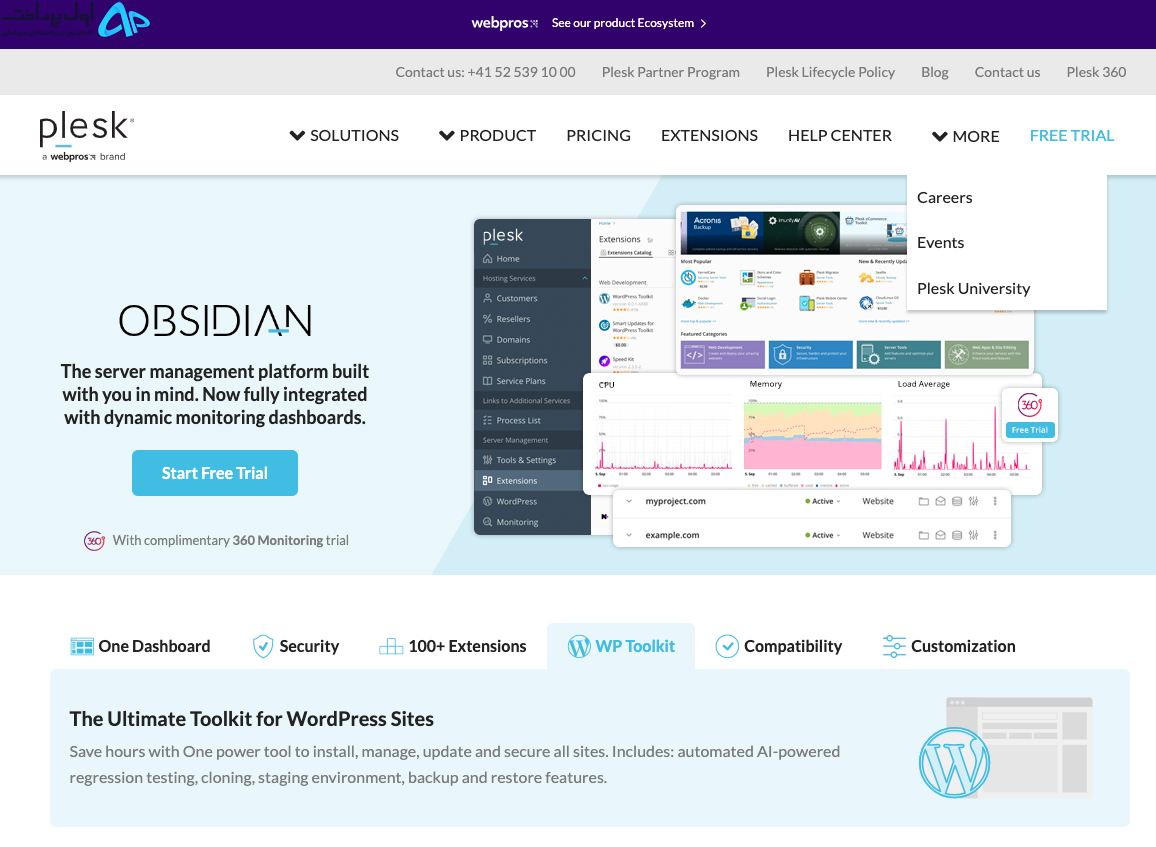The width and height of the screenshot is (1156, 847).
Task: Click the arrow beside See our product Ecosystem
Action: 703,24
